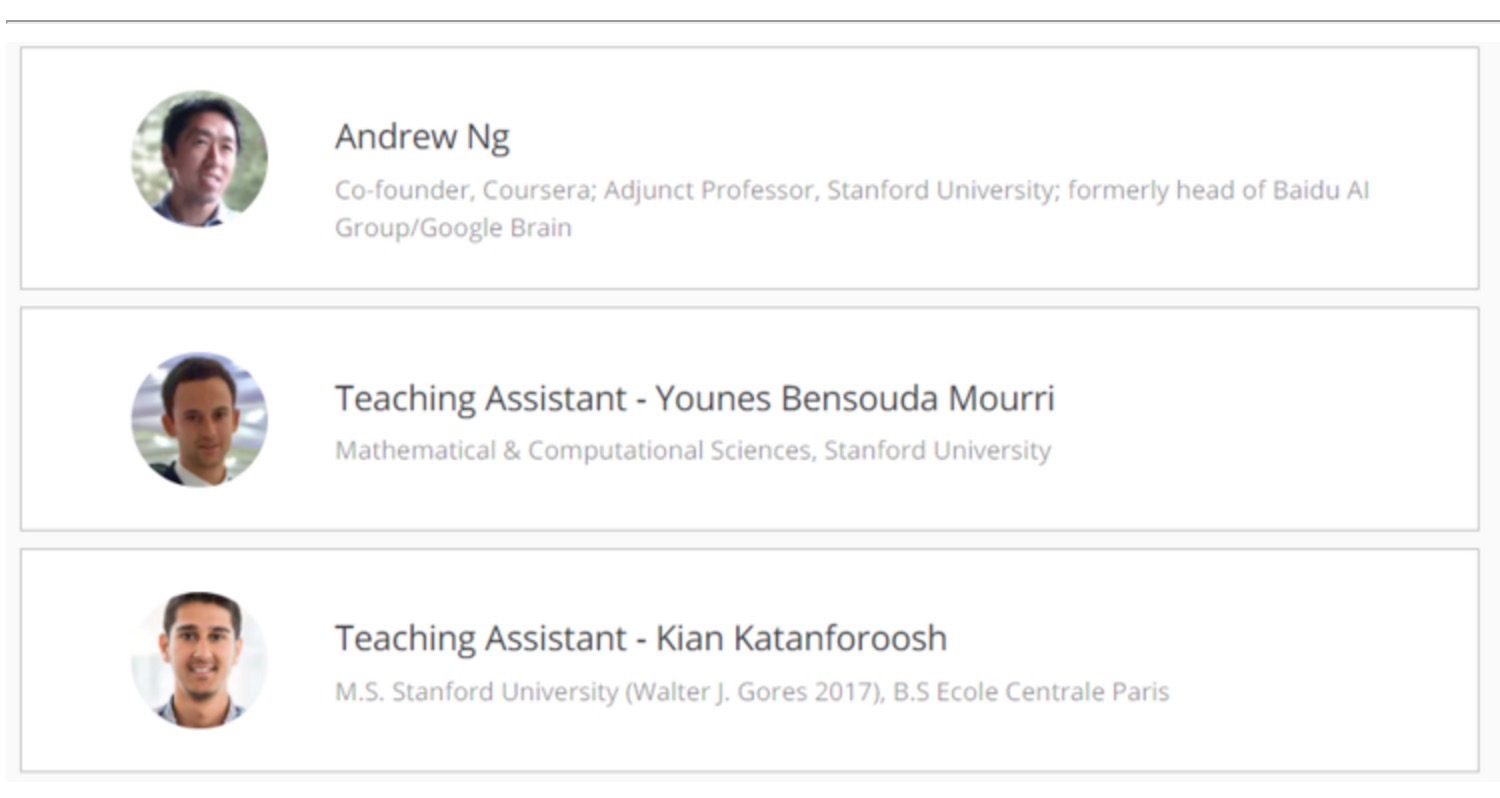This screenshot has height=798, width=1500.
Task: Click Andrew Ng's profile photo
Action: (199, 159)
